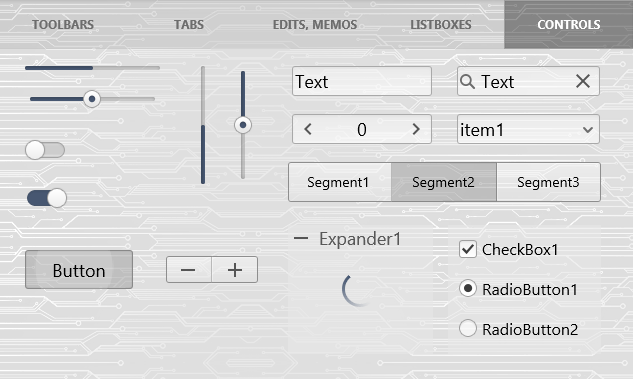The image size is (633, 379).
Task: Click the plain Text edit field
Action: (x=362, y=82)
